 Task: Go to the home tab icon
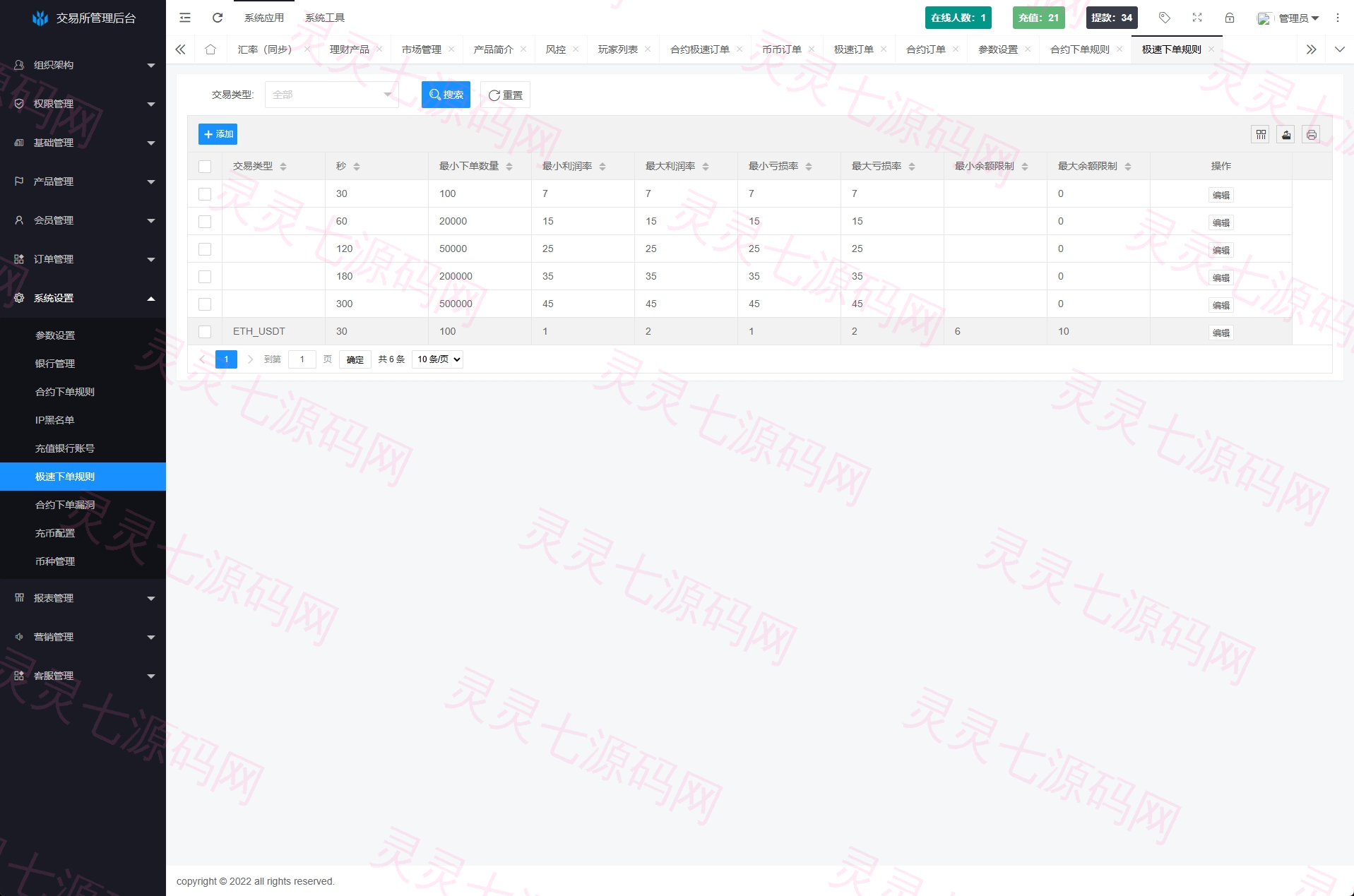210,49
